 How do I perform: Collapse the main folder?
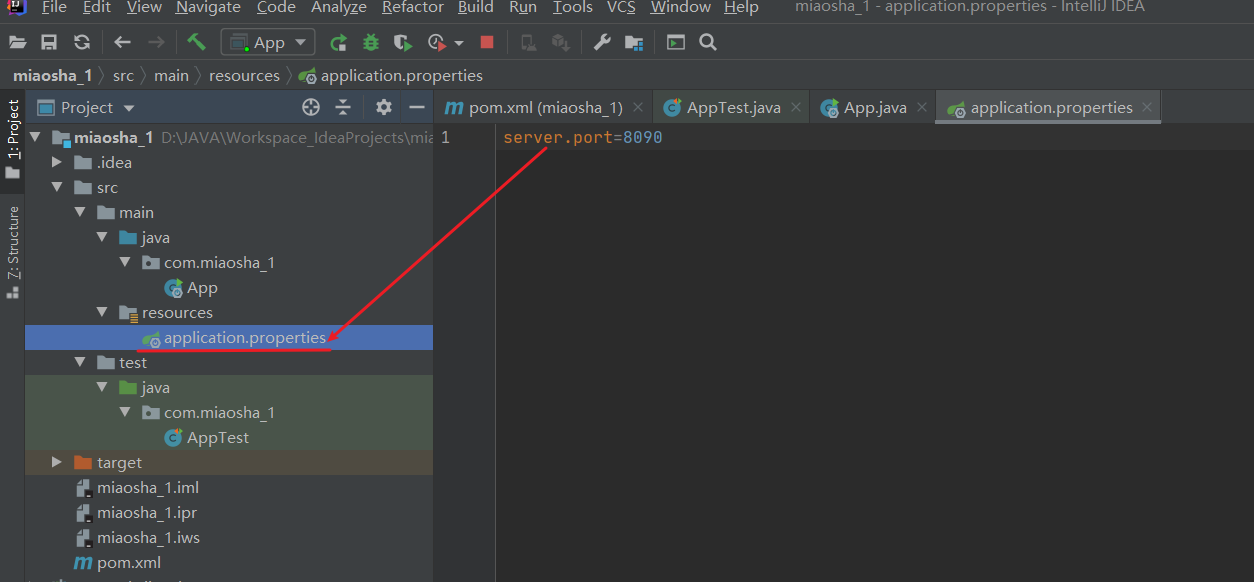[x=80, y=212]
